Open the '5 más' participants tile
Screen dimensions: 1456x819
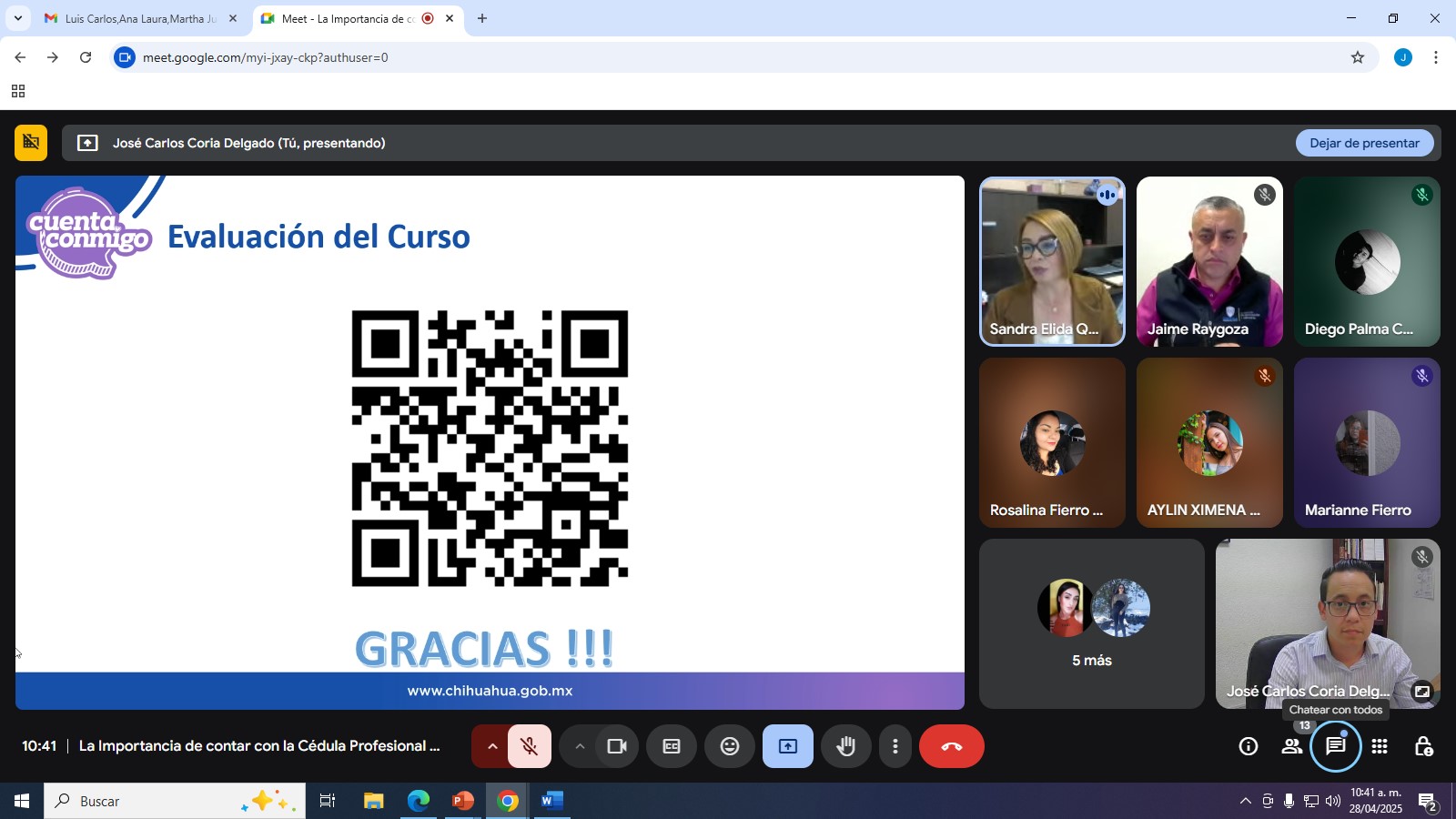click(1092, 623)
